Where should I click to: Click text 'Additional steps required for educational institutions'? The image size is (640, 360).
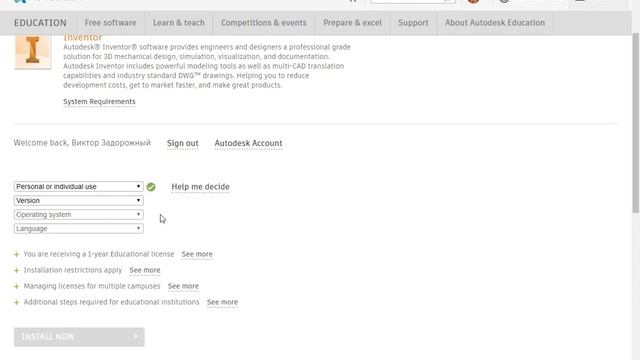tap(111, 302)
